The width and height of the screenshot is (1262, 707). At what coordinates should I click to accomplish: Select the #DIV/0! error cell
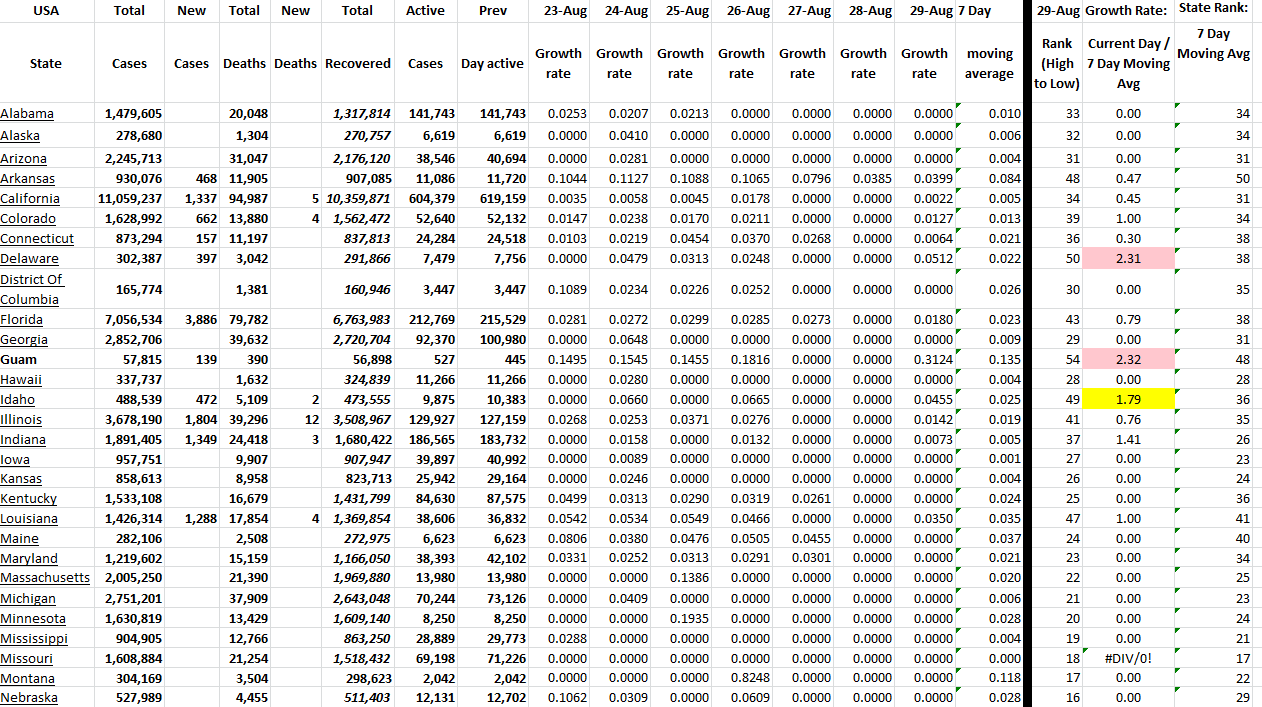[1128, 658]
